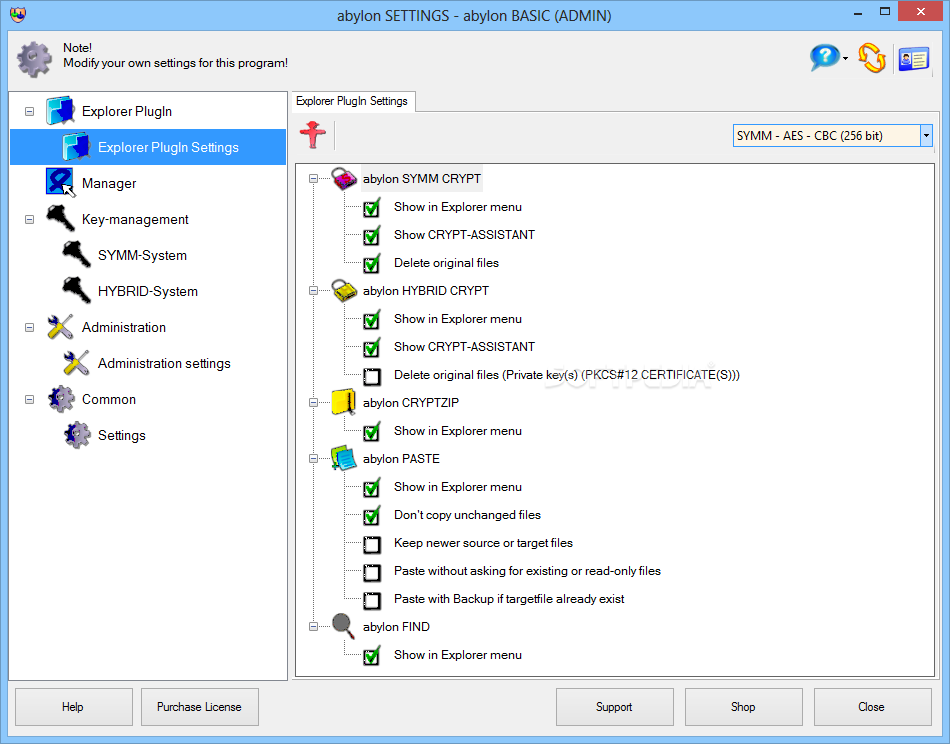Click the abylon PASTE clipboard icon
Screen dimensions: 950x744
(x=344, y=459)
